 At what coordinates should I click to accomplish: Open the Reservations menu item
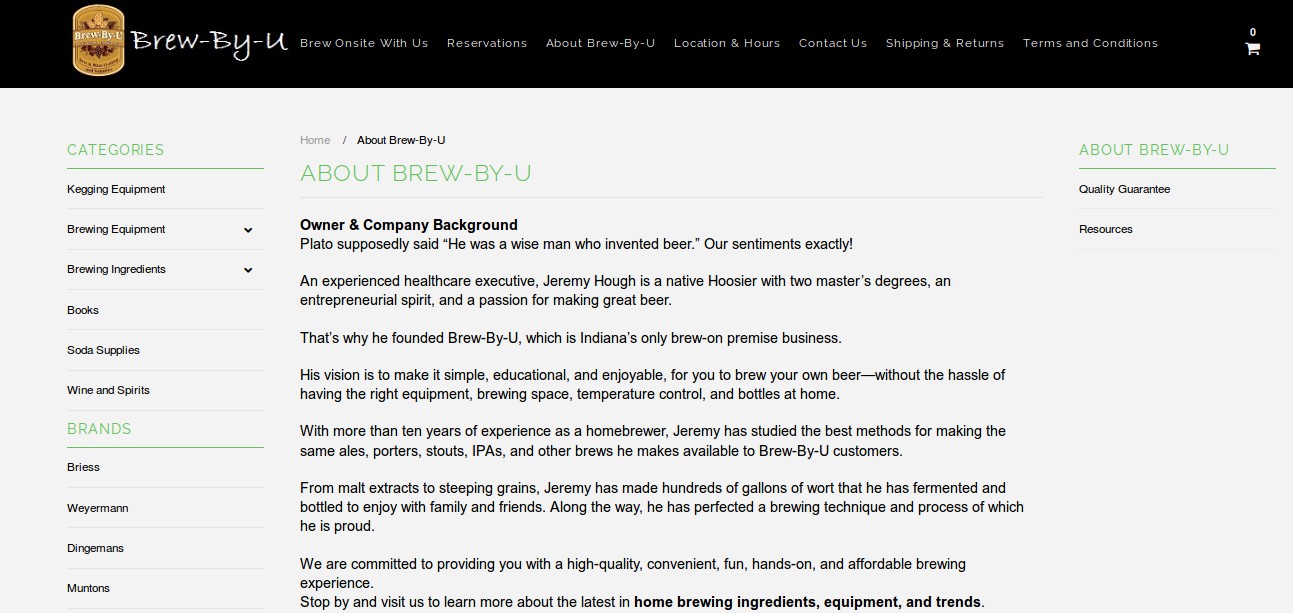(487, 43)
